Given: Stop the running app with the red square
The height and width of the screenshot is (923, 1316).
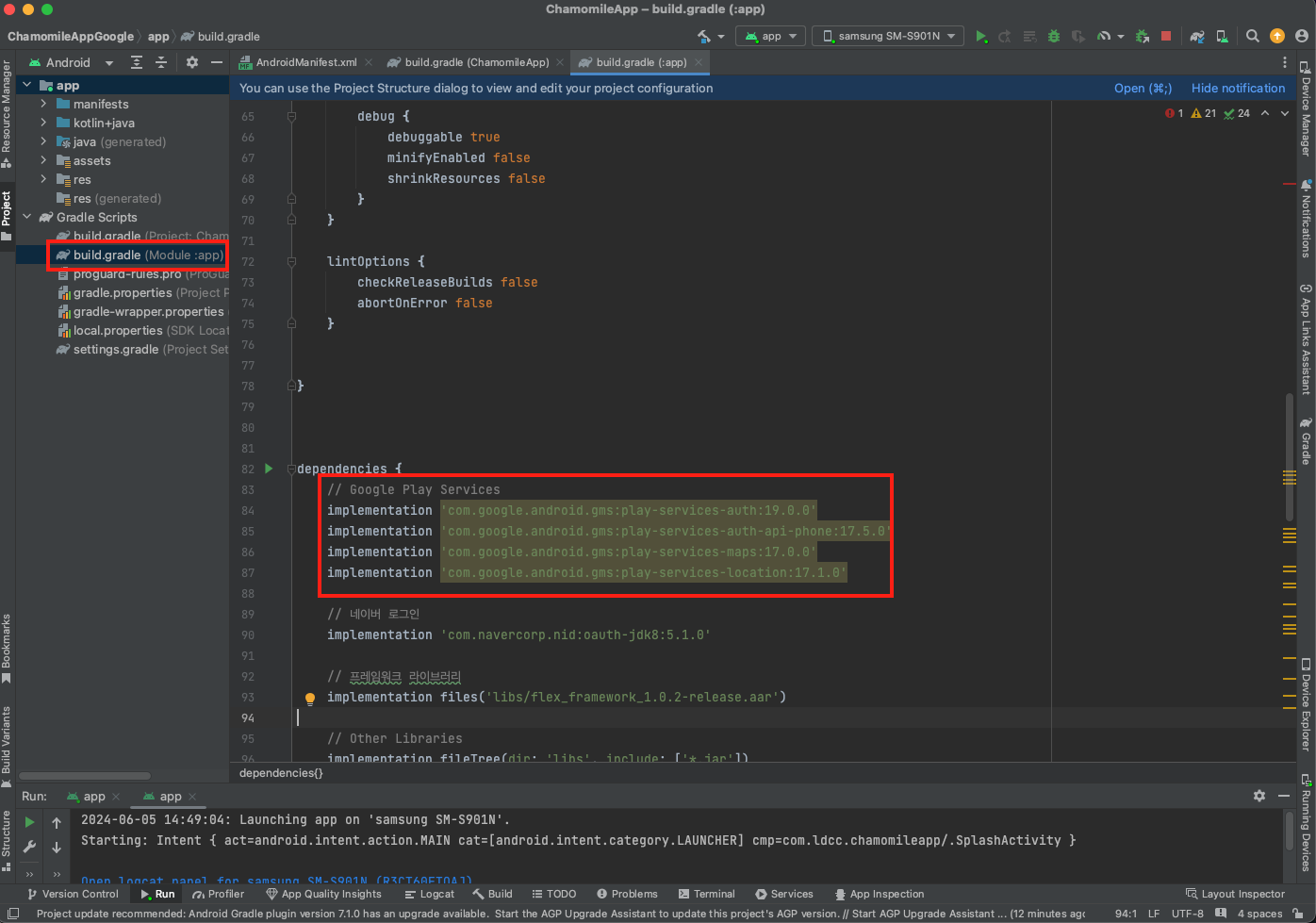Looking at the screenshot, I should [x=1166, y=36].
